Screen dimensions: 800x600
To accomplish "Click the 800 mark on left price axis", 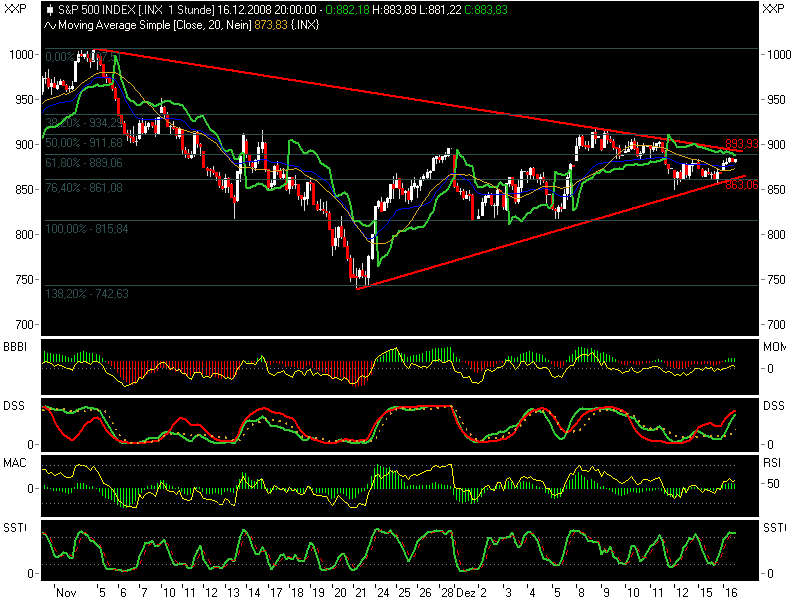I will pyautogui.click(x=24, y=235).
